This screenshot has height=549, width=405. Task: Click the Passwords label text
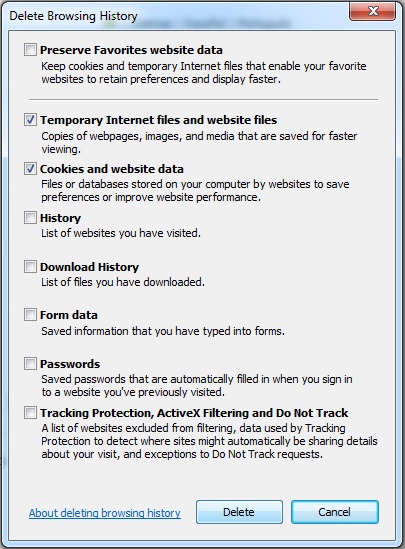70,364
